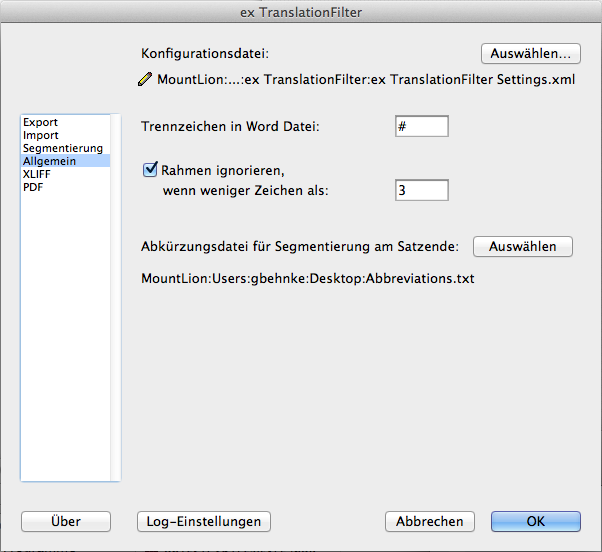The height and width of the screenshot is (552, 602).
Task: Click the ex TranslationFilter Settings.xml path text
Action: point(366,79)
